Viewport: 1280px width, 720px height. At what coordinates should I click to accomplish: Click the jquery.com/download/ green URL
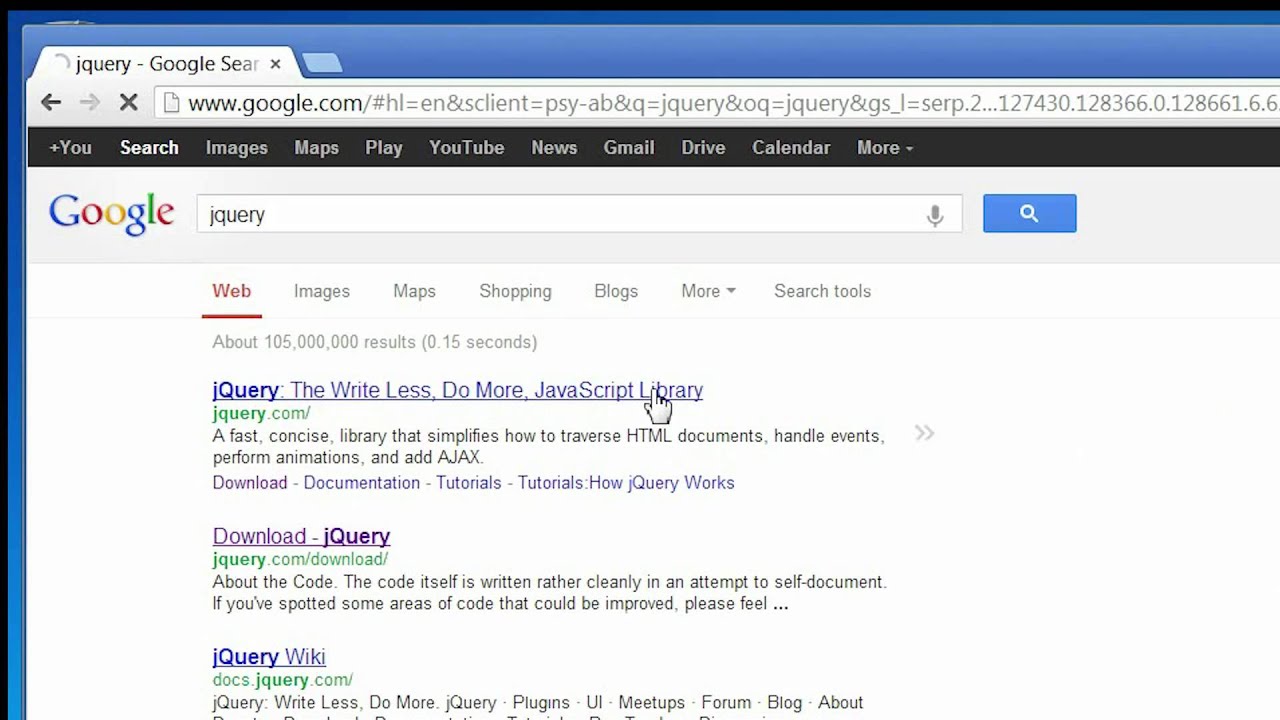tap(300, 560)
